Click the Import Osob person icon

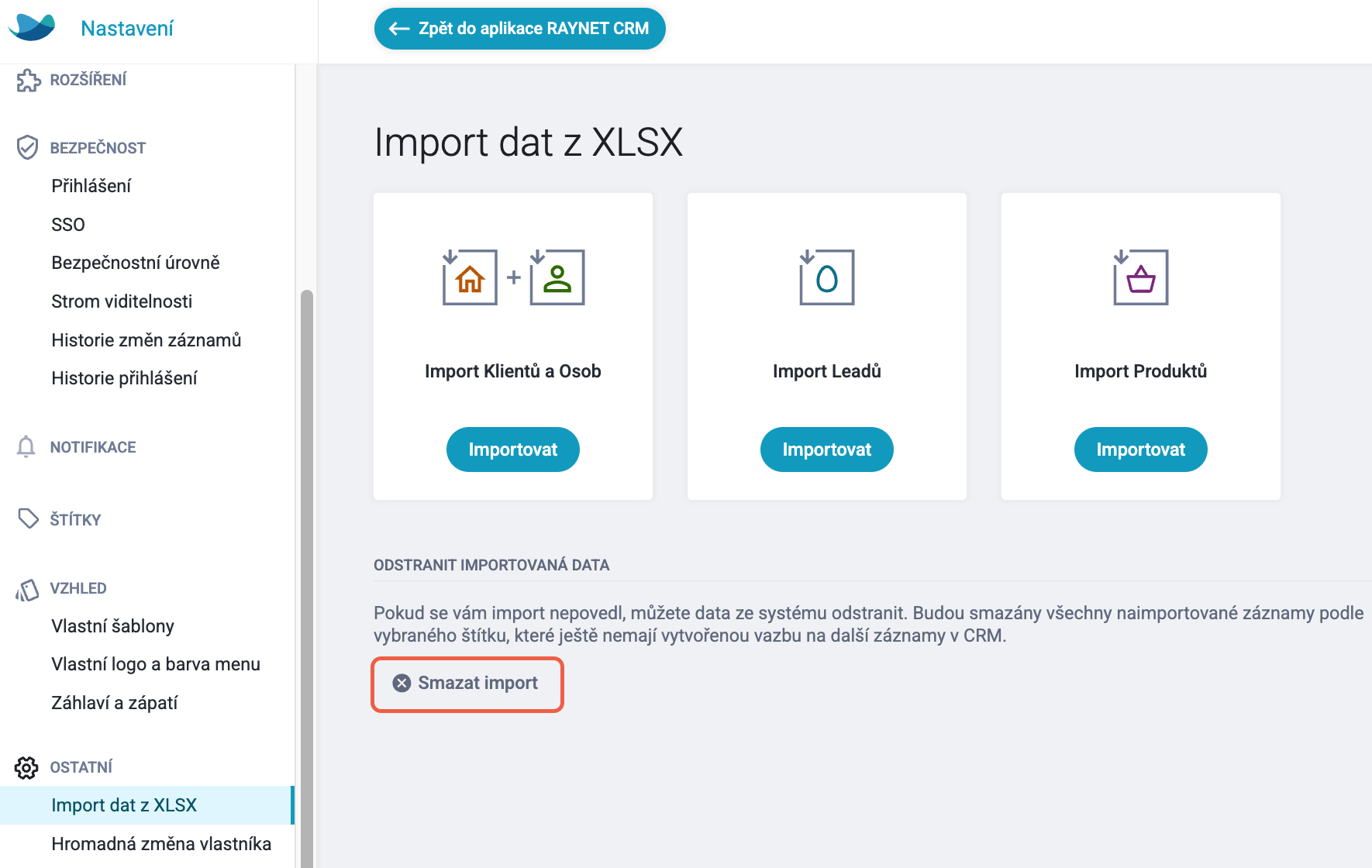coord(557,277)
